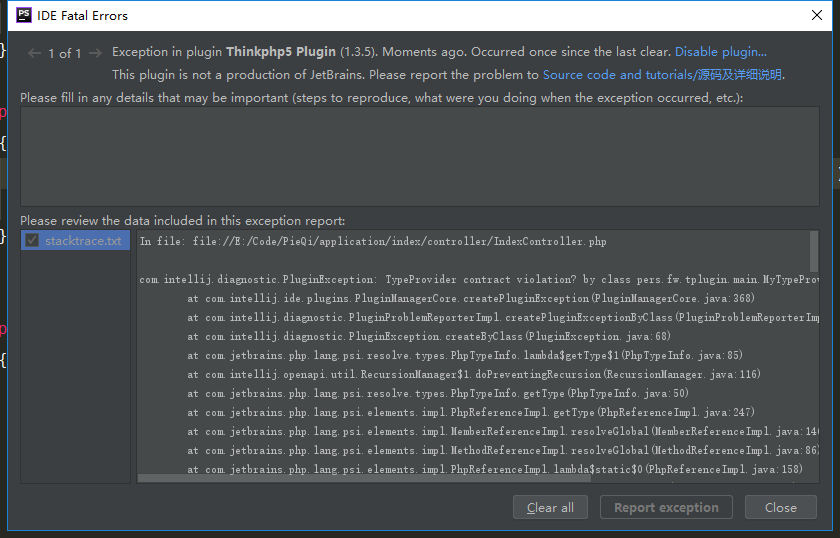Screen dimensions: 840x538
Task: Click the PhpTypeInfo.java:85 lambda stack line
Action: point(465,355)
